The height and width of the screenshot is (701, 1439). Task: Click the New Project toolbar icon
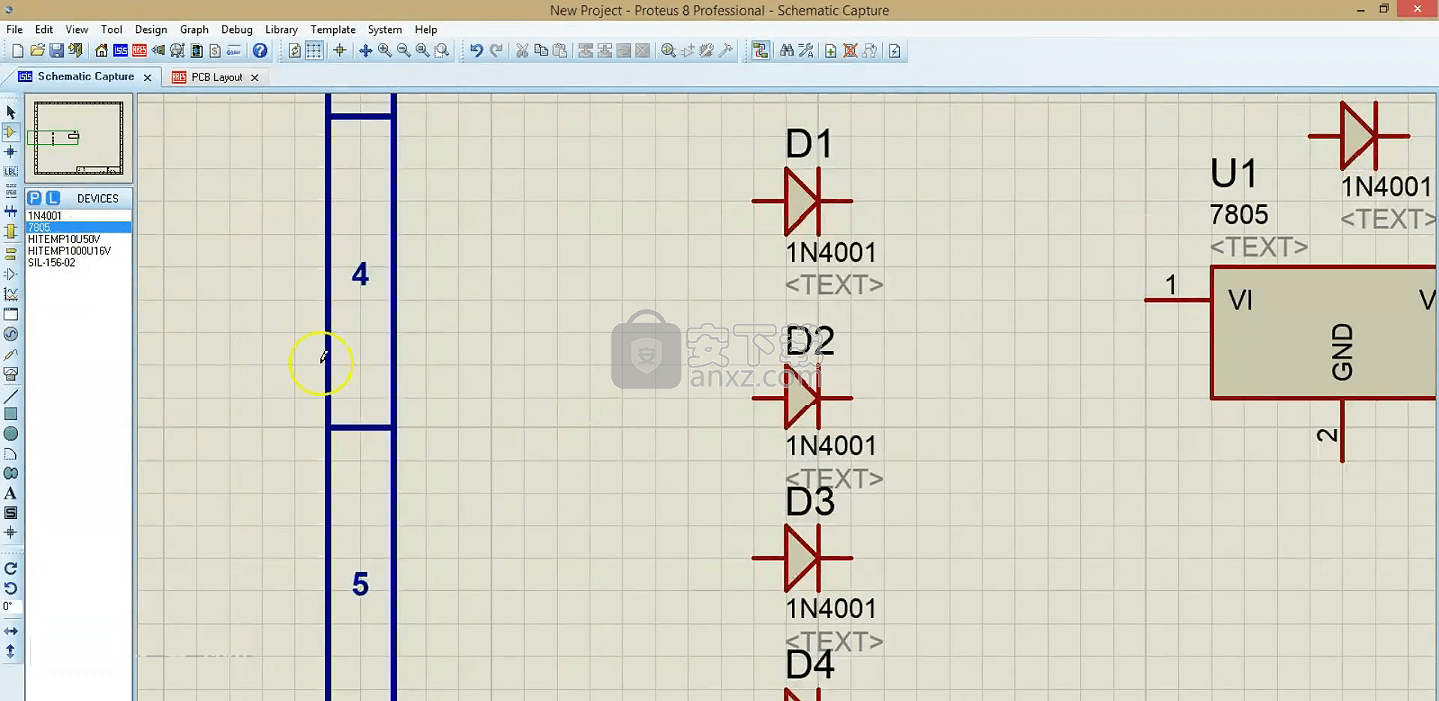(18, 51)
